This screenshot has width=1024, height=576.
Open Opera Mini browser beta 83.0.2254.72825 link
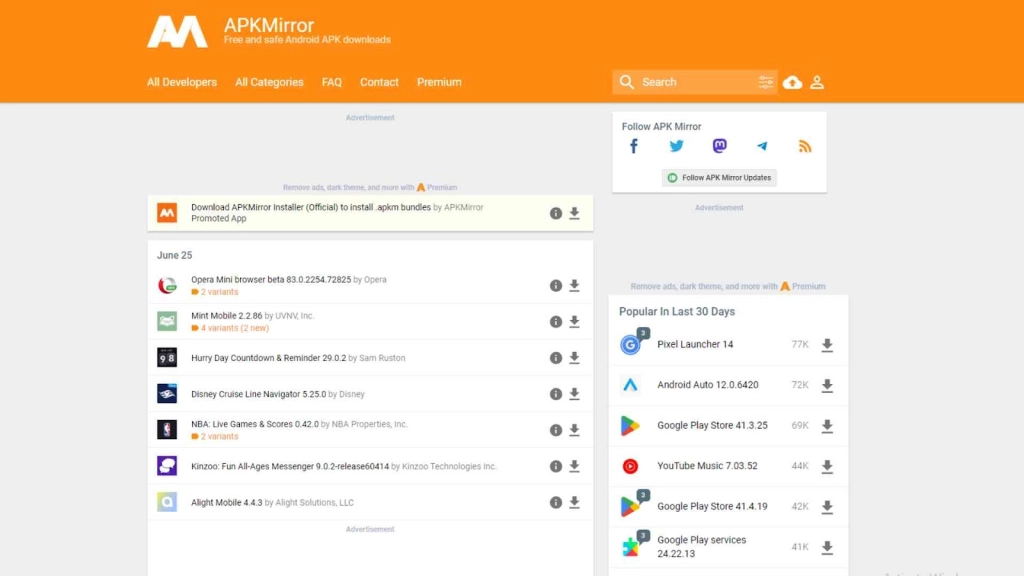pos(271,280)
